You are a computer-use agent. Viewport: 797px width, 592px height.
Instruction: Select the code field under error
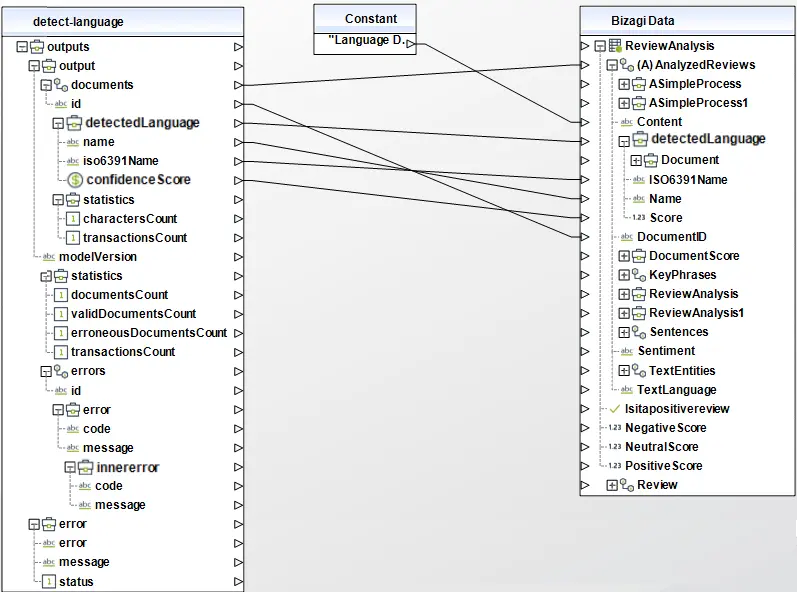point(97,429)
